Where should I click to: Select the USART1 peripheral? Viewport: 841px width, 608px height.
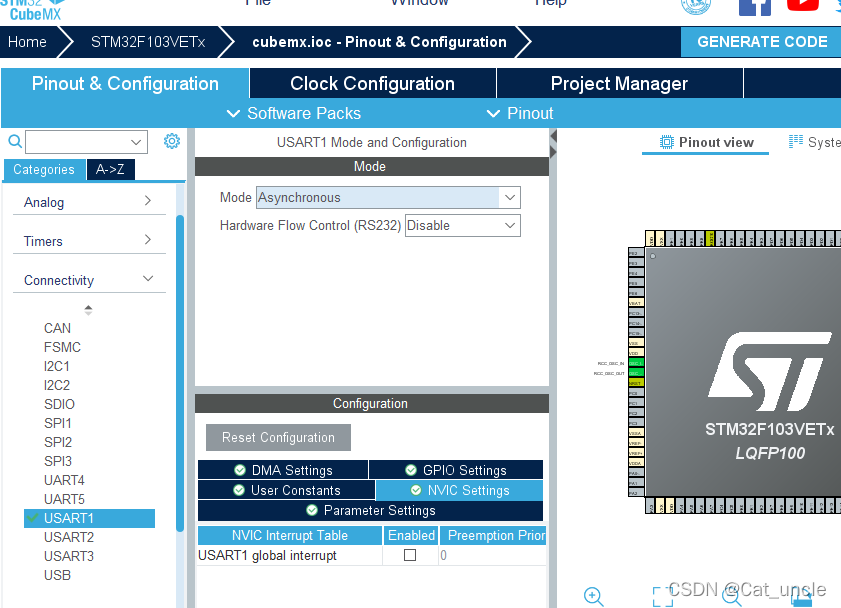[x=90, y=518]
